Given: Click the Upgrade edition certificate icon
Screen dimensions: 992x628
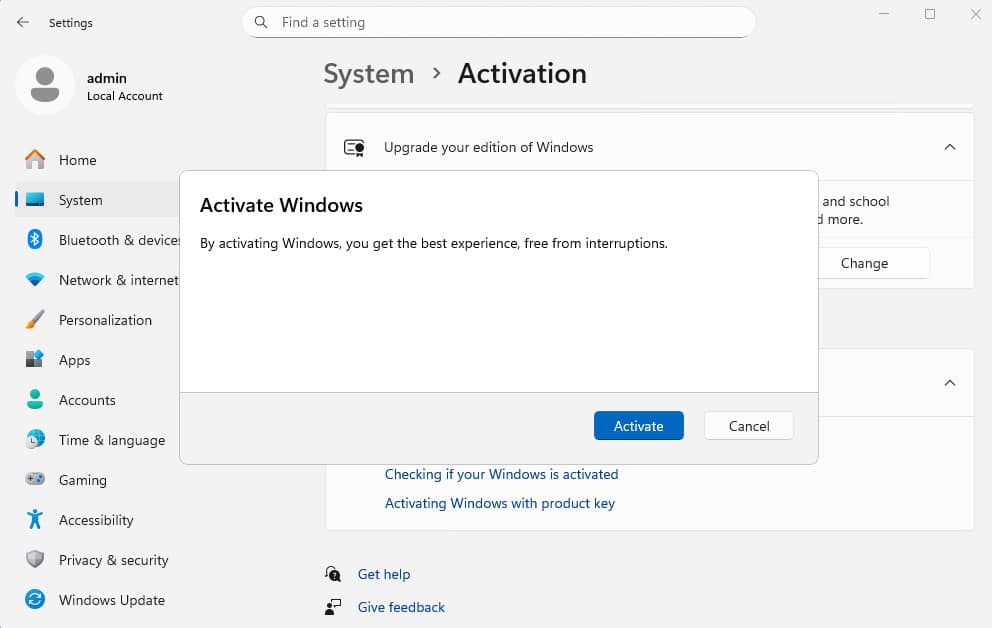Looking at the screenshot, I should point(354,147).
